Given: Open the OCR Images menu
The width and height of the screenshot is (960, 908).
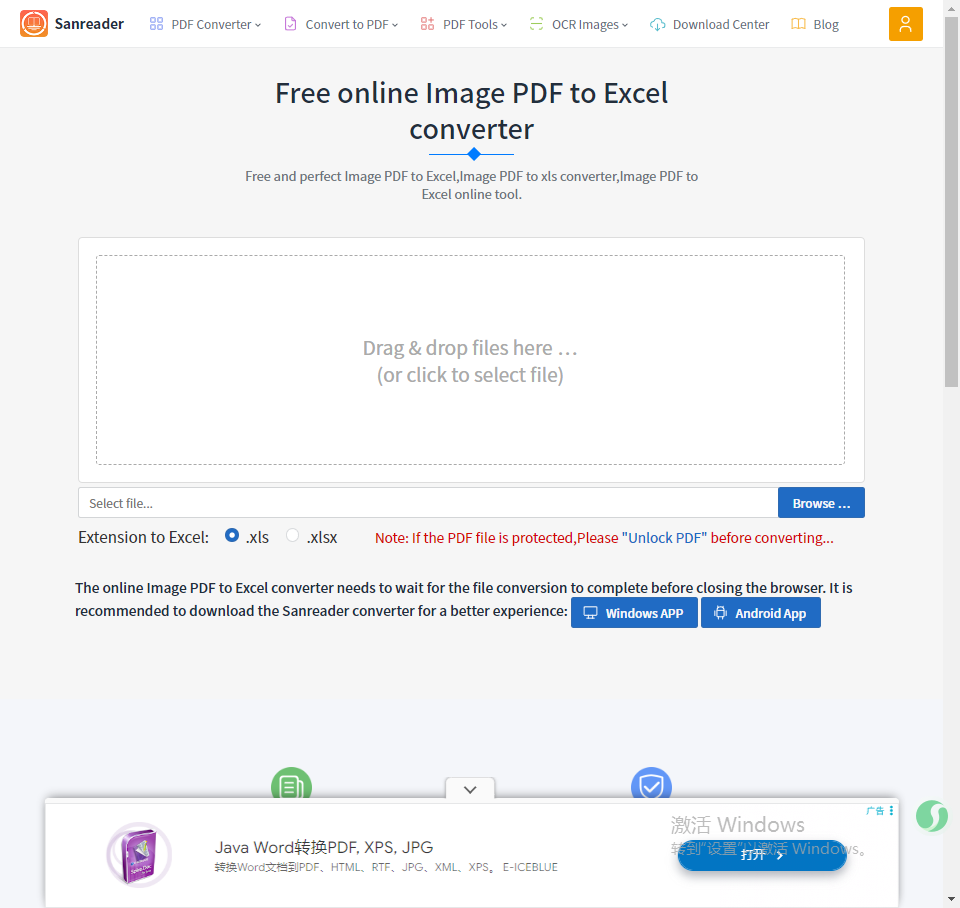Looking at the screenshot, I should pos(579,24).
